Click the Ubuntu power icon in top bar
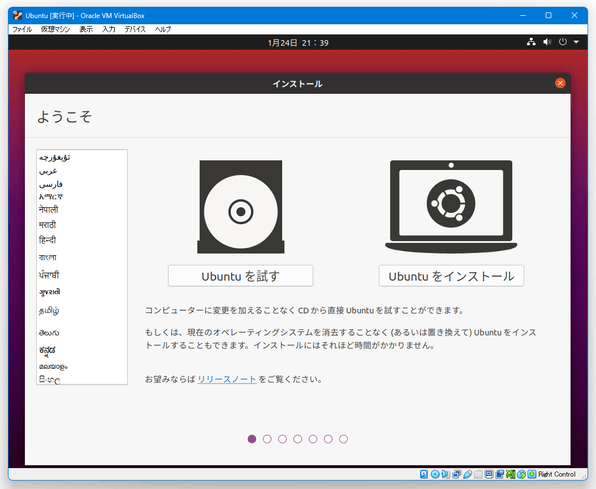596x489 pixels. [563, 42]
